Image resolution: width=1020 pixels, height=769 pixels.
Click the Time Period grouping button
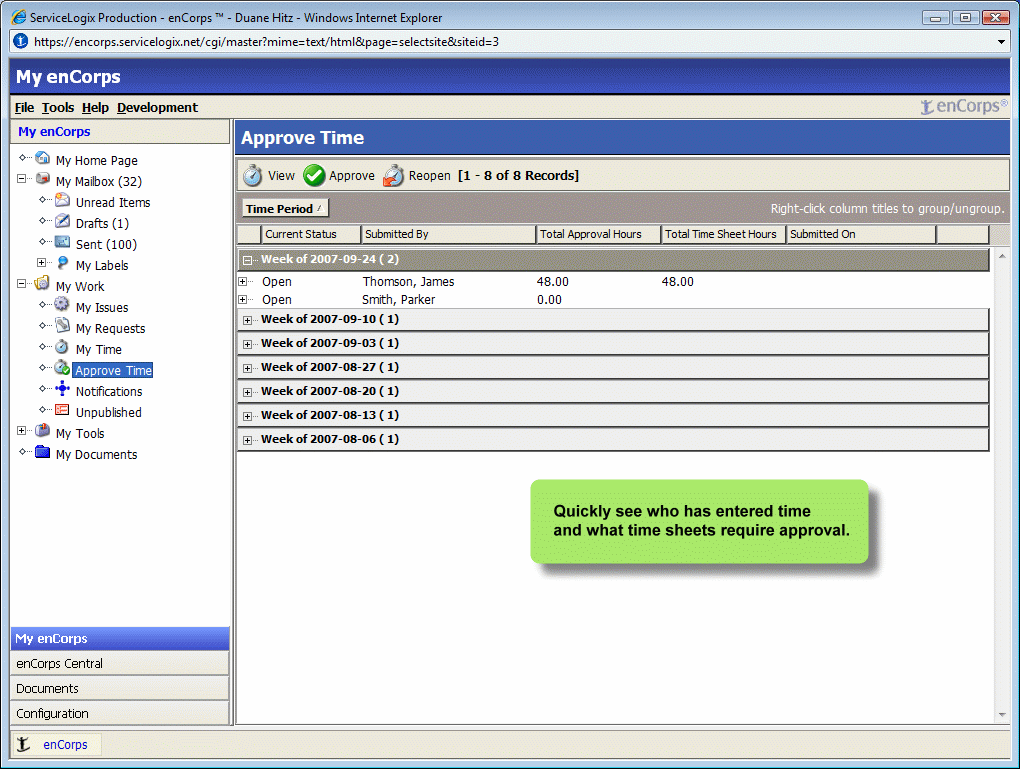click(285, 208)
